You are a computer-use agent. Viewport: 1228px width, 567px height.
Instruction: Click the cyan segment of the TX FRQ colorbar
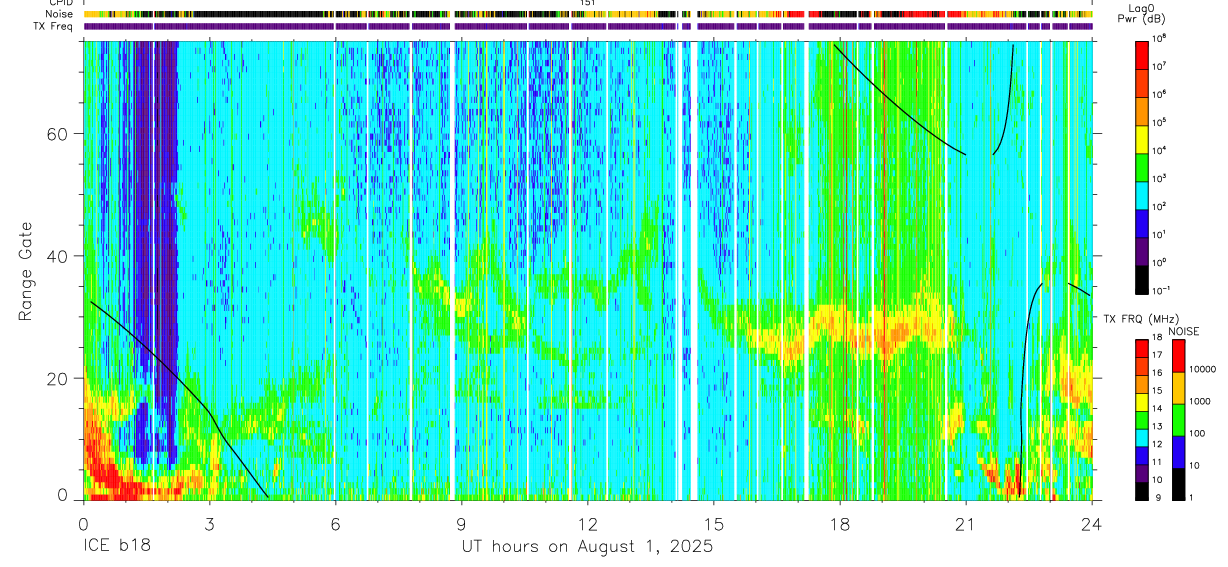click(1141, 437)
